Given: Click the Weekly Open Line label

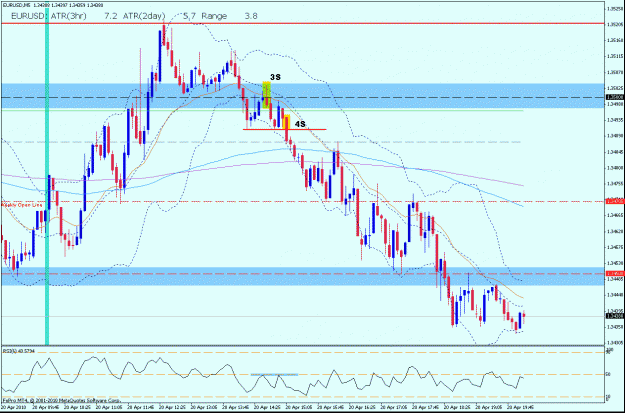Looking at the screenshot, I should click(x=22, y=205).
